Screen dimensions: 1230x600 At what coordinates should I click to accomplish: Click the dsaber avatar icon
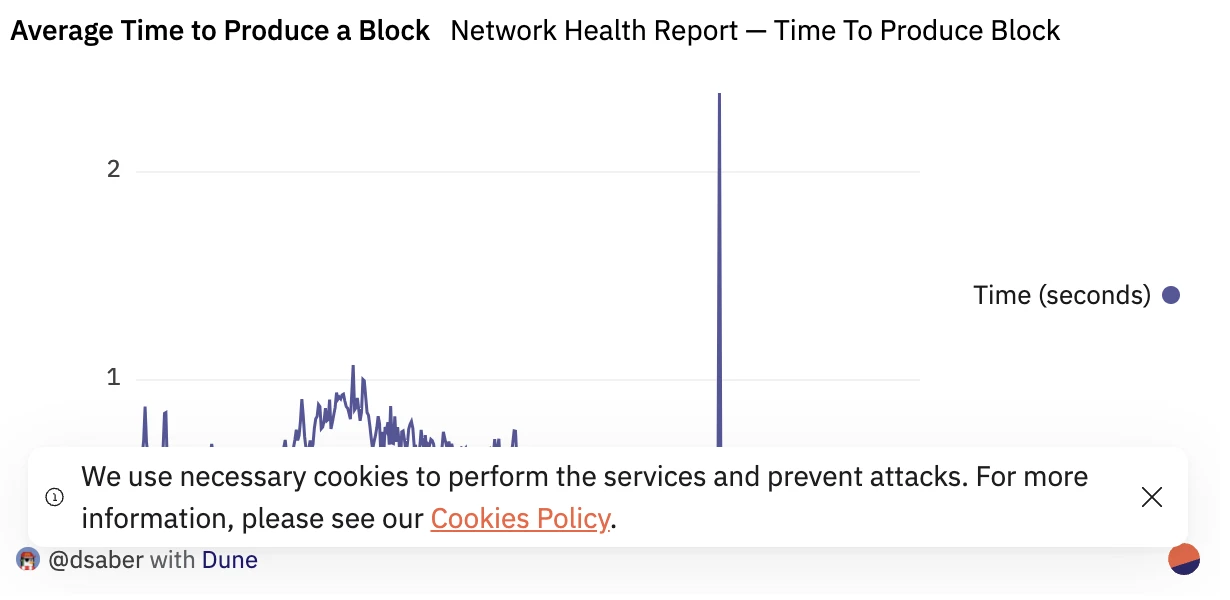28,560
